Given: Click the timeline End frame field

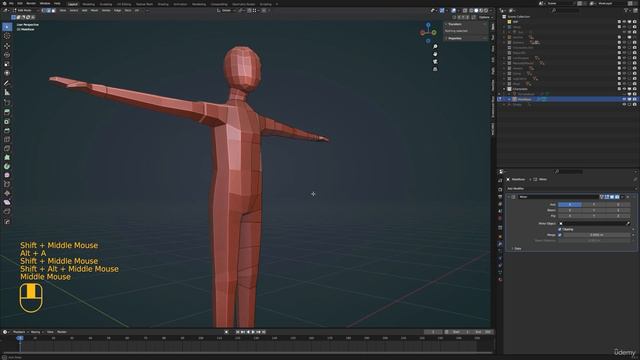Looking at the screenshot, I should tap(481, 332).
